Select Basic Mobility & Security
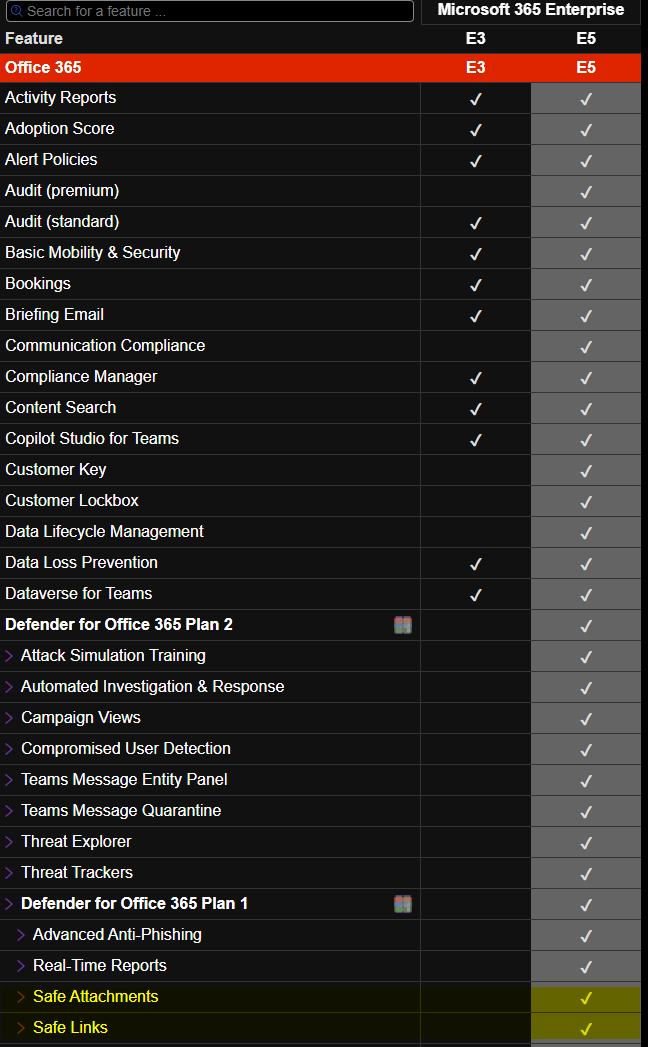 tap(93, 253)
